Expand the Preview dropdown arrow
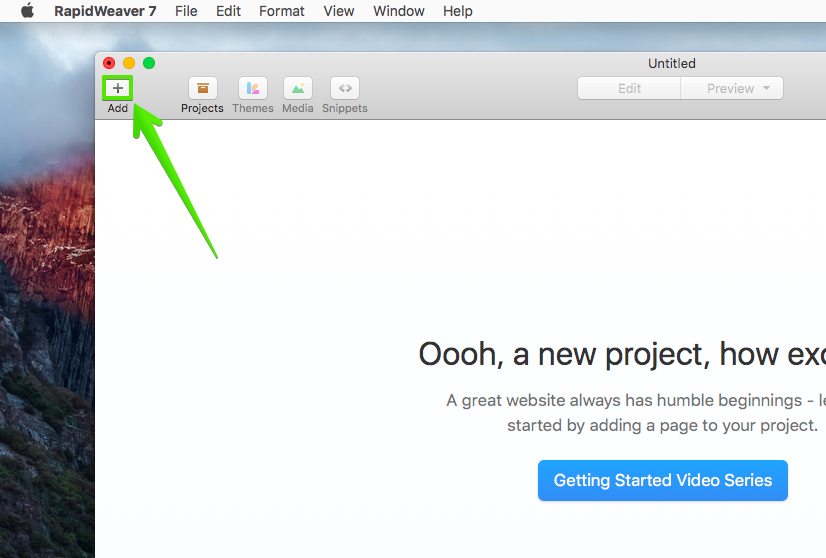This screenshot has width=826, height=558. tap(766, 88)
